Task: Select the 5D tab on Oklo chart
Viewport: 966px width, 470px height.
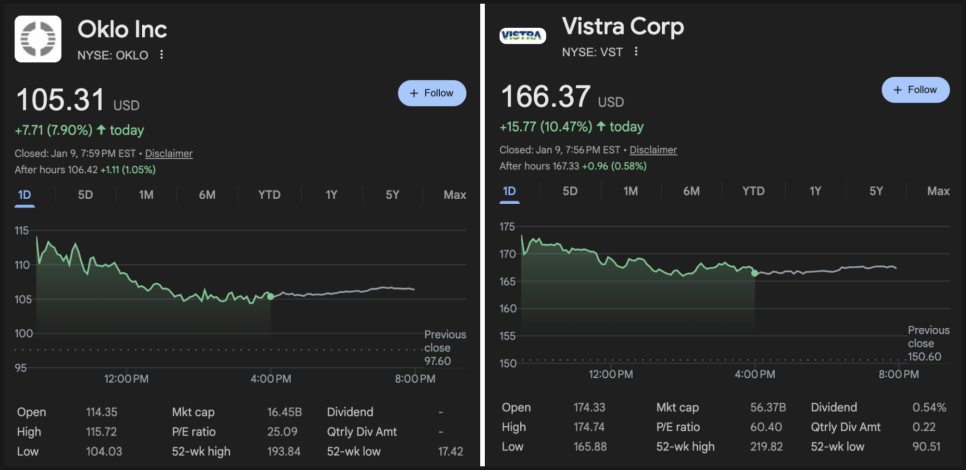Action: [x=86, y=195]
